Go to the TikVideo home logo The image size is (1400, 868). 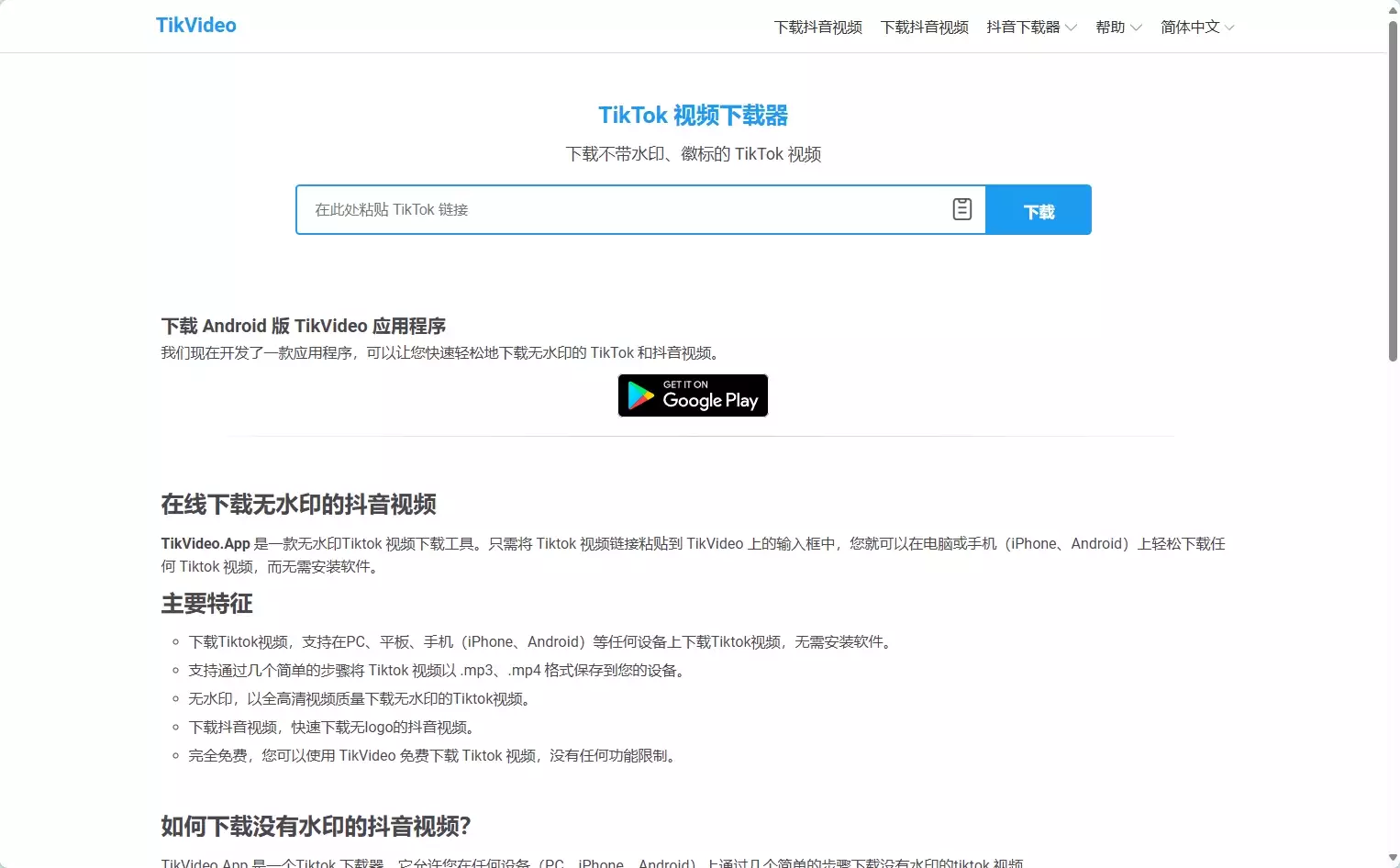pos(196,26)
